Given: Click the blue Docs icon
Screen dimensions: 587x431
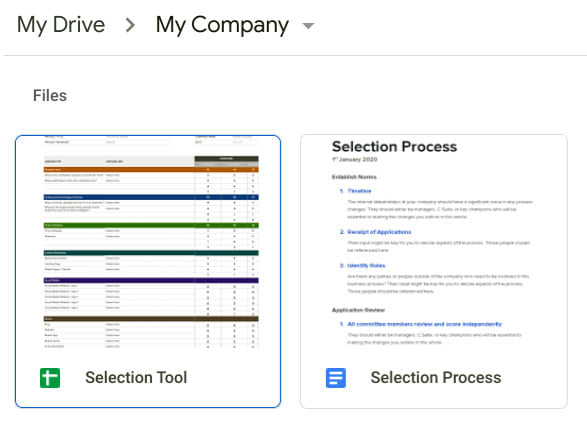Looking at the screenshot, I should 336,378.
